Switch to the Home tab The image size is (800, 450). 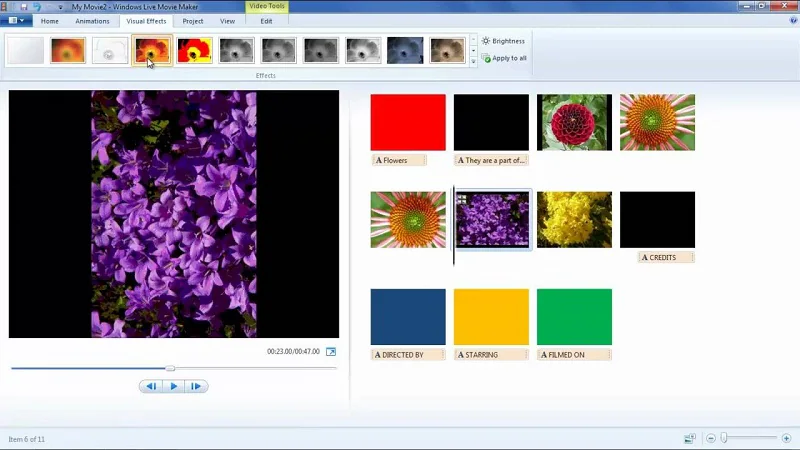(49, 21)
